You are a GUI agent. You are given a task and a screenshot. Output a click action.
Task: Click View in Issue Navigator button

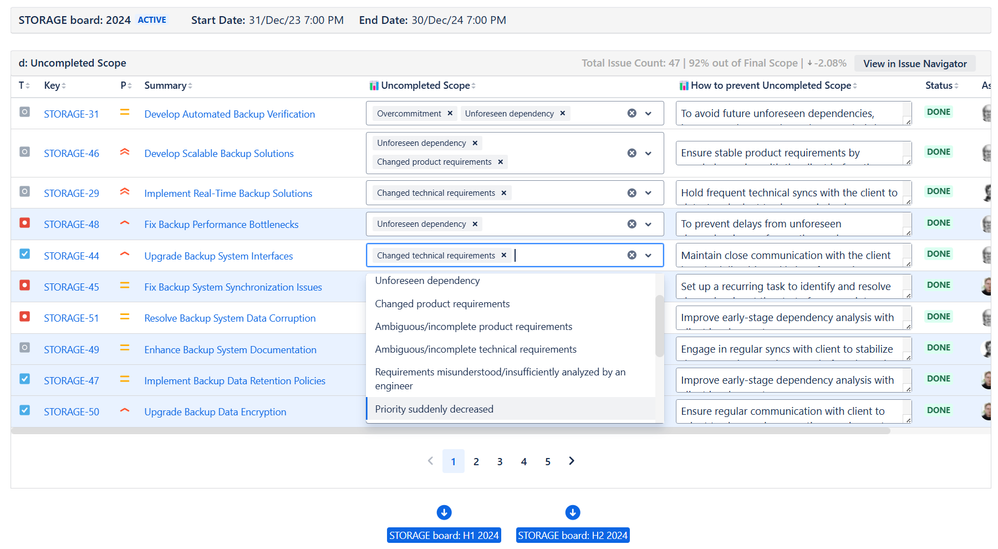point(915,64)
